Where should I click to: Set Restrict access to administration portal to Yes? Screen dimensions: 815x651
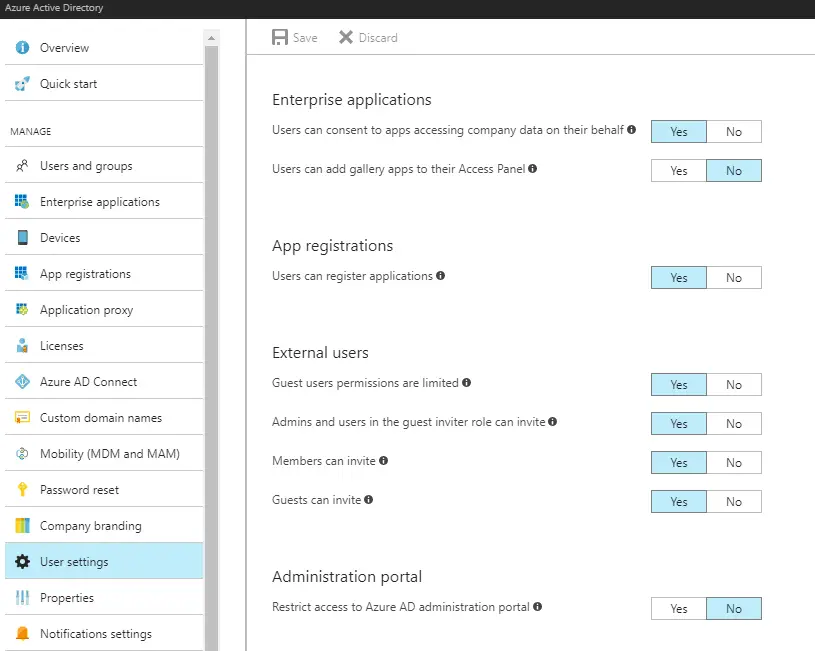[679, 609]
